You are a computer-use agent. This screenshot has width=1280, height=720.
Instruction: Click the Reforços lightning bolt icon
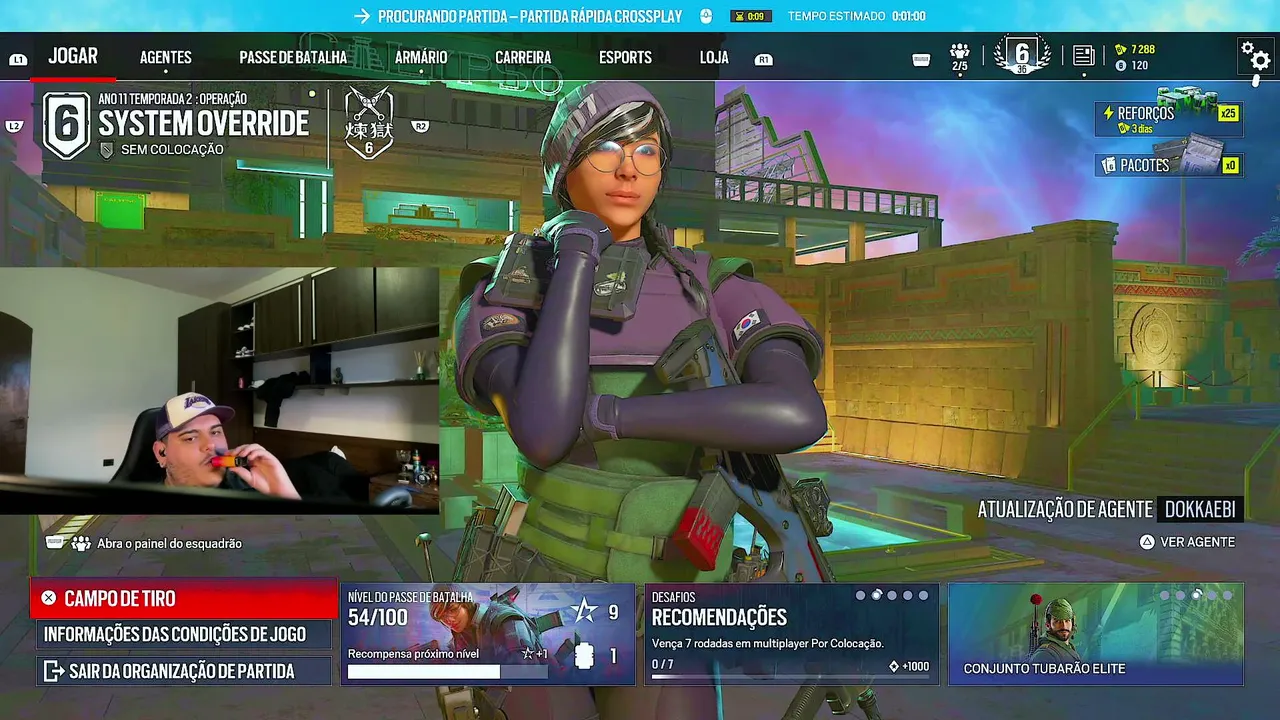tap(1108, 113)
